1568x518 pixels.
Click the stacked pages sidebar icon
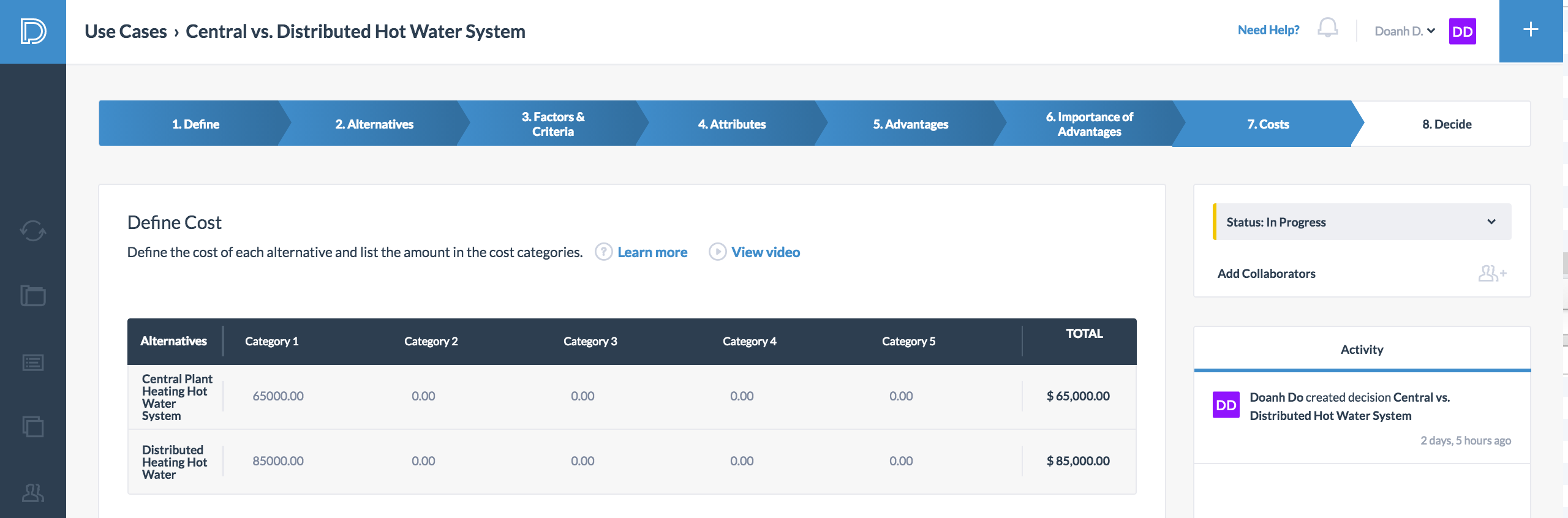coord(33,426)
